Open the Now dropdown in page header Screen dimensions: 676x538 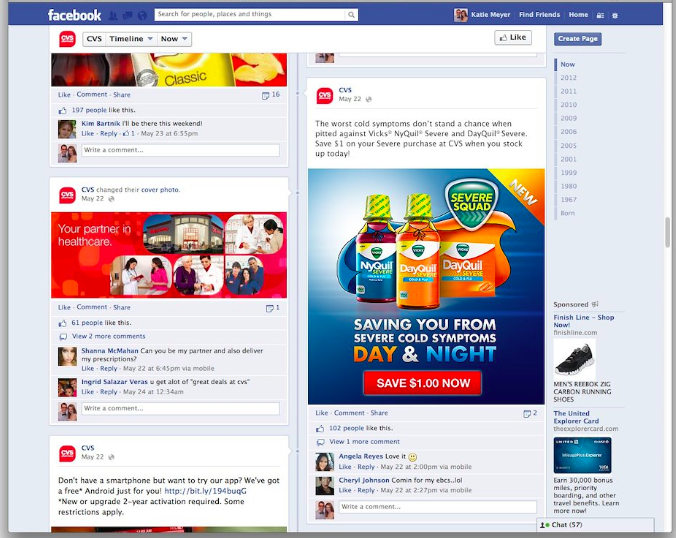[x=174, y=39]
